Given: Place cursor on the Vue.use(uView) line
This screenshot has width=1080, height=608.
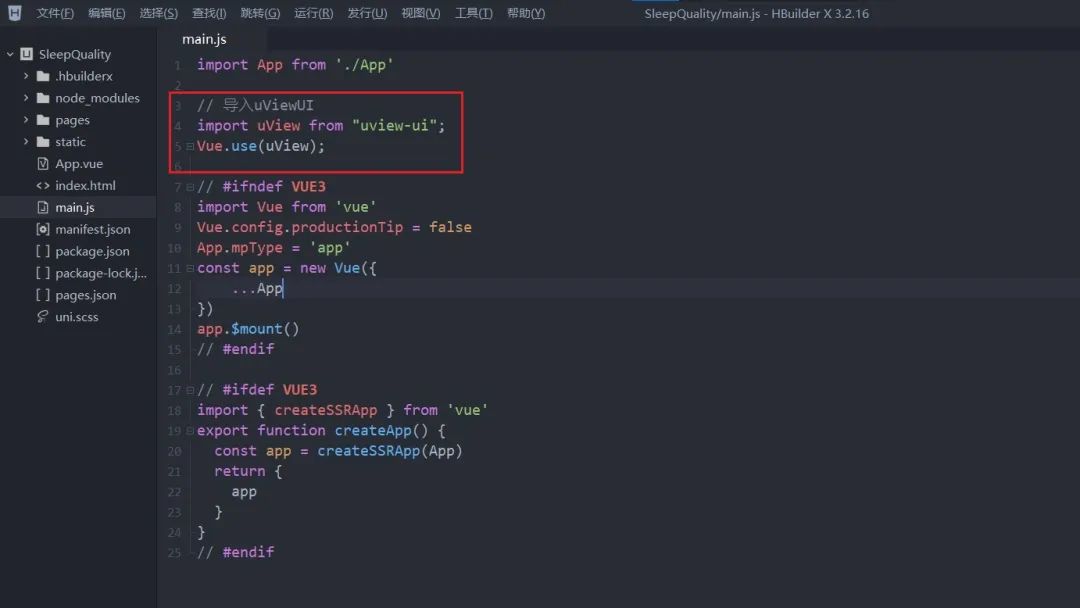Looking at the screenshot, I should (261, 146).
